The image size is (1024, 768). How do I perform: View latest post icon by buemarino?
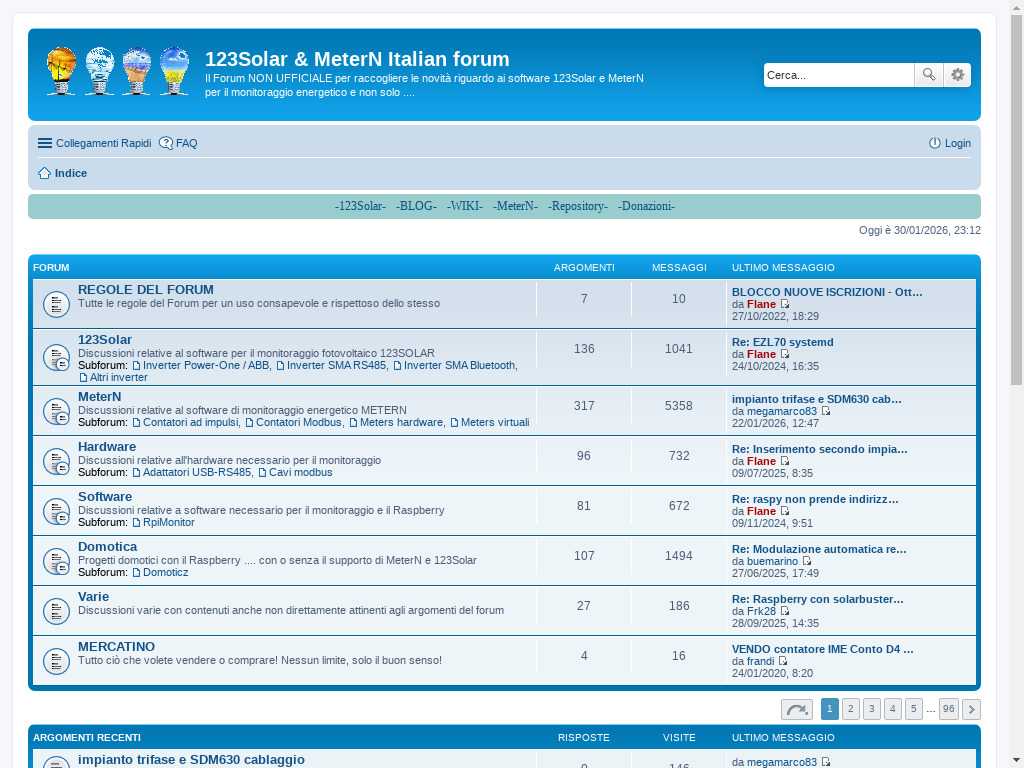(807, 561)
